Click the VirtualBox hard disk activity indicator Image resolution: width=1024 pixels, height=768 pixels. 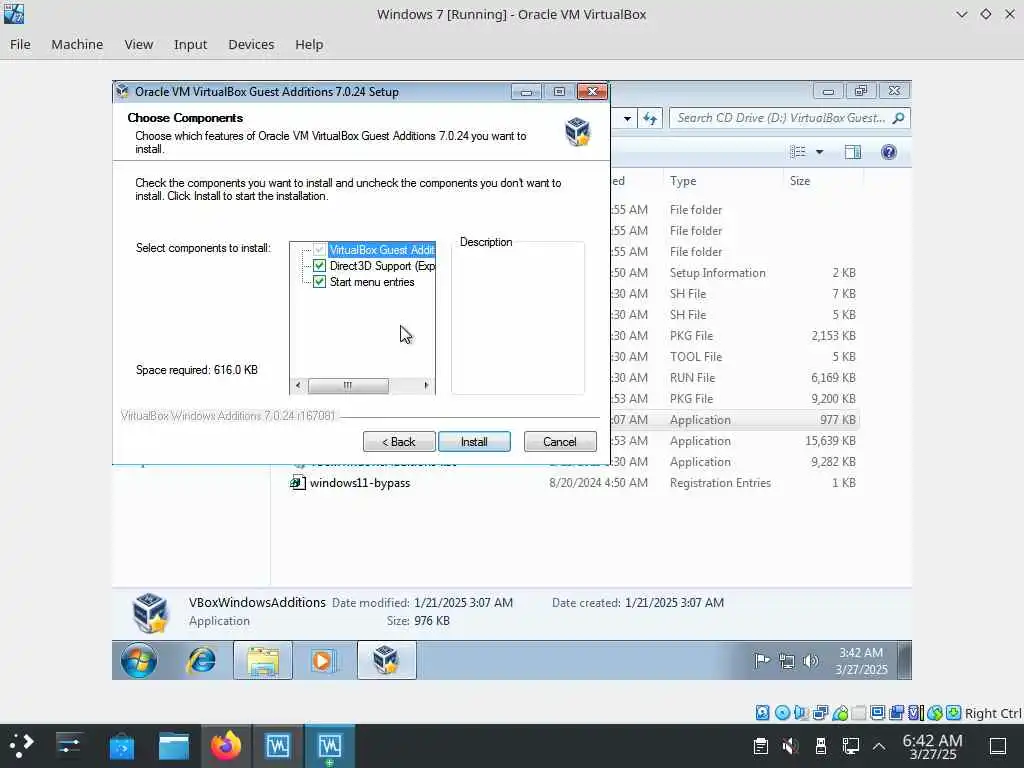click(762, 712)
